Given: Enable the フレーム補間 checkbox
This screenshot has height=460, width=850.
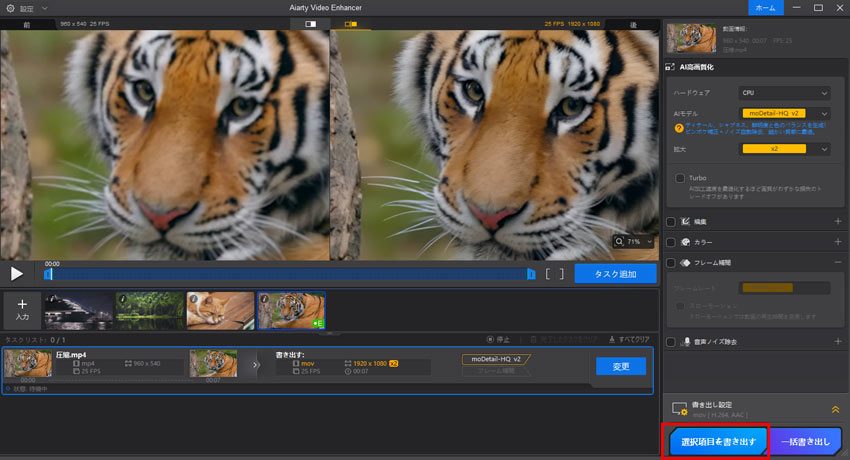Looking at the screenshot, I should (671, 263).
